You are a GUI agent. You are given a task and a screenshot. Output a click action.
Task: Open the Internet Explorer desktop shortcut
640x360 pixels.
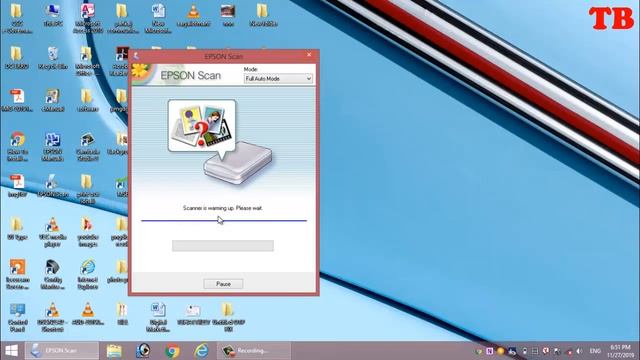(88, 275)
